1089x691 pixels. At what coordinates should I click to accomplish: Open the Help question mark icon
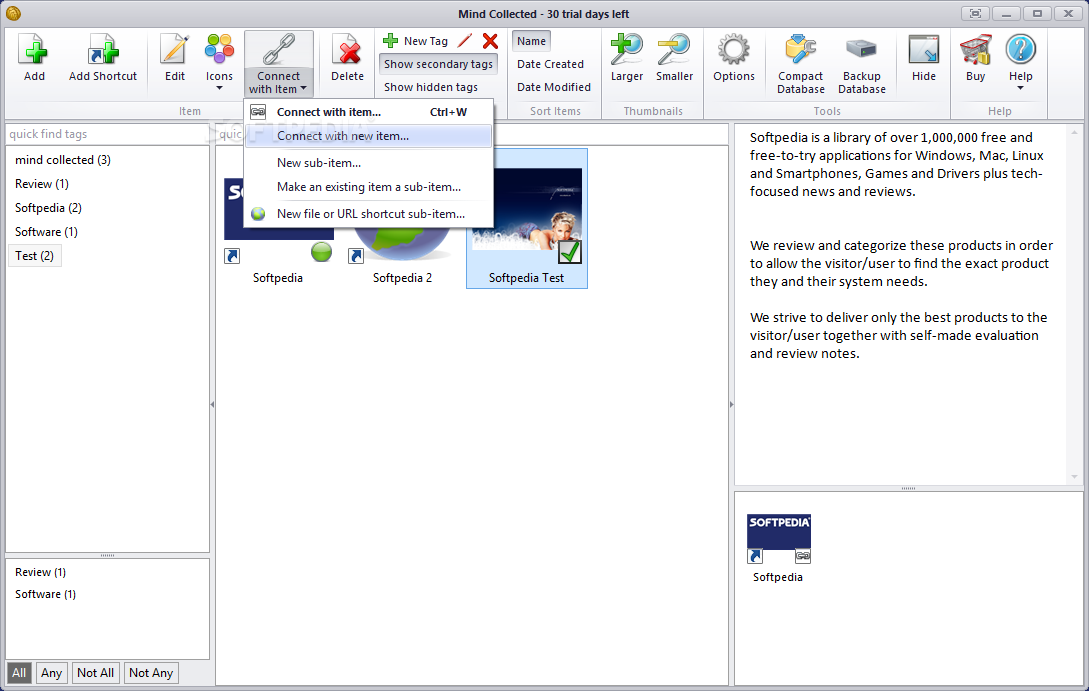click(1020, 49)
